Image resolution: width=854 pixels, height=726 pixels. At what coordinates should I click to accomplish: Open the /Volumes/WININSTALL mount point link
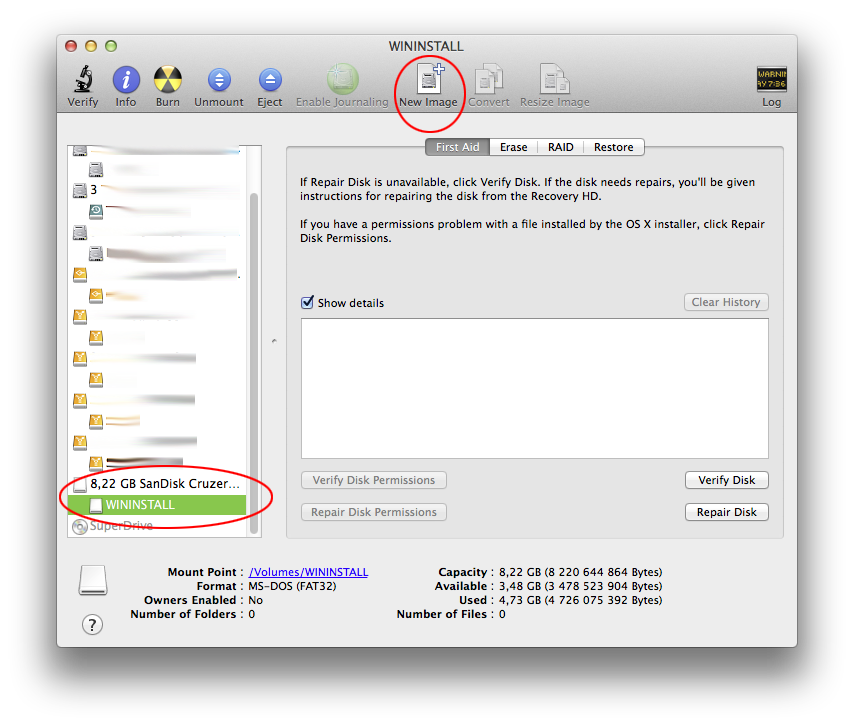[x=308, y=572]
